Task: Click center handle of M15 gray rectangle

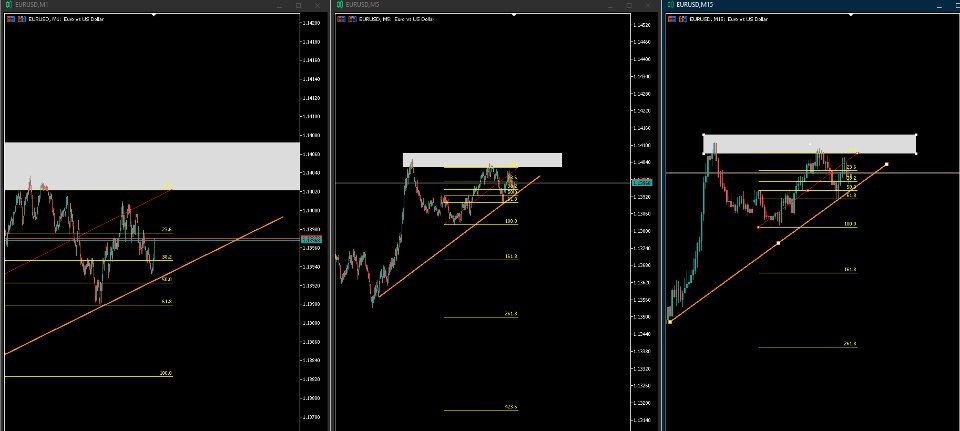Action: click(x=810, y=144)
